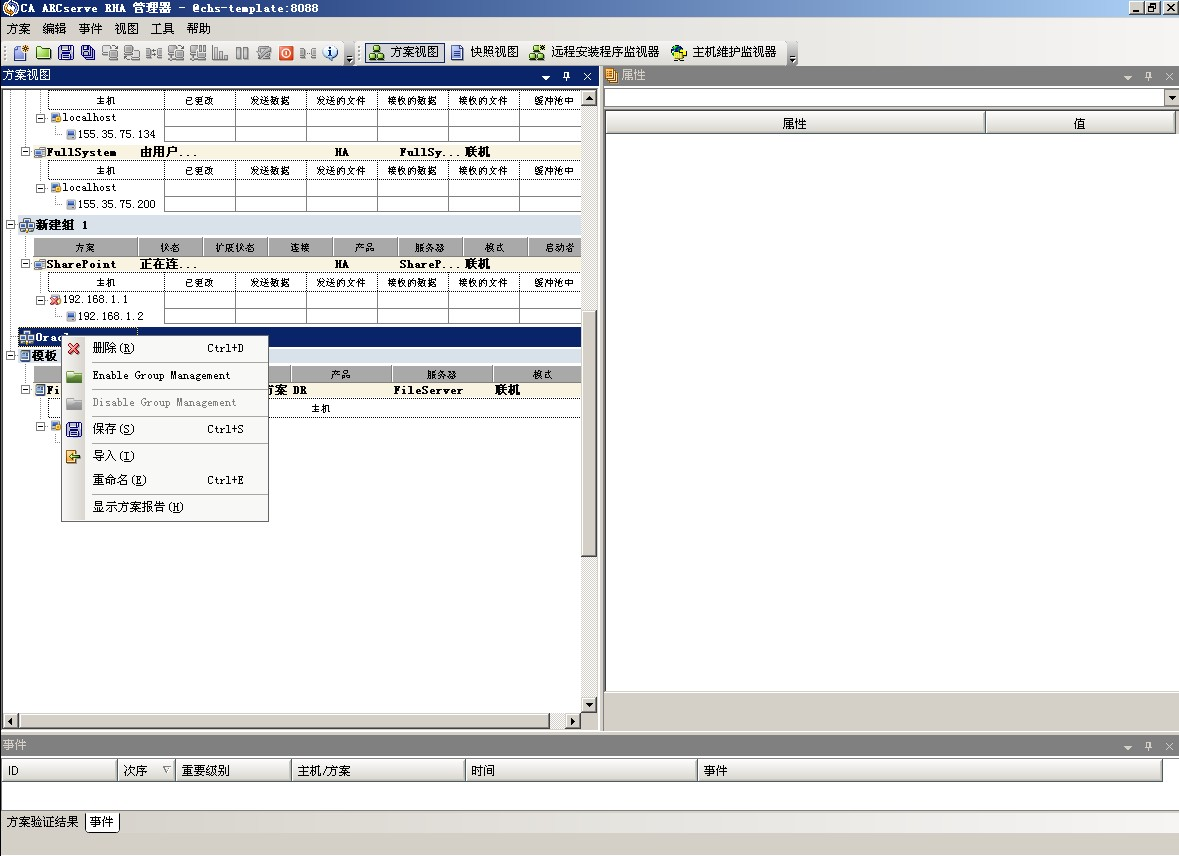Click the Save All toolbar icon
Viewport: 1179px width, 856px height.
88,53
